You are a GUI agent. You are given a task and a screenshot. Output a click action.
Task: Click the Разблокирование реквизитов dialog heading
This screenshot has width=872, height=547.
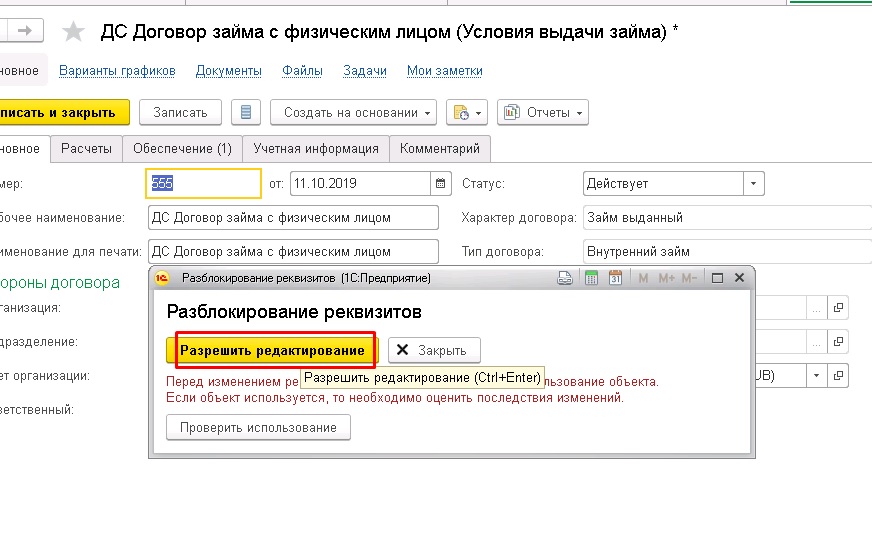click(294, 311)
